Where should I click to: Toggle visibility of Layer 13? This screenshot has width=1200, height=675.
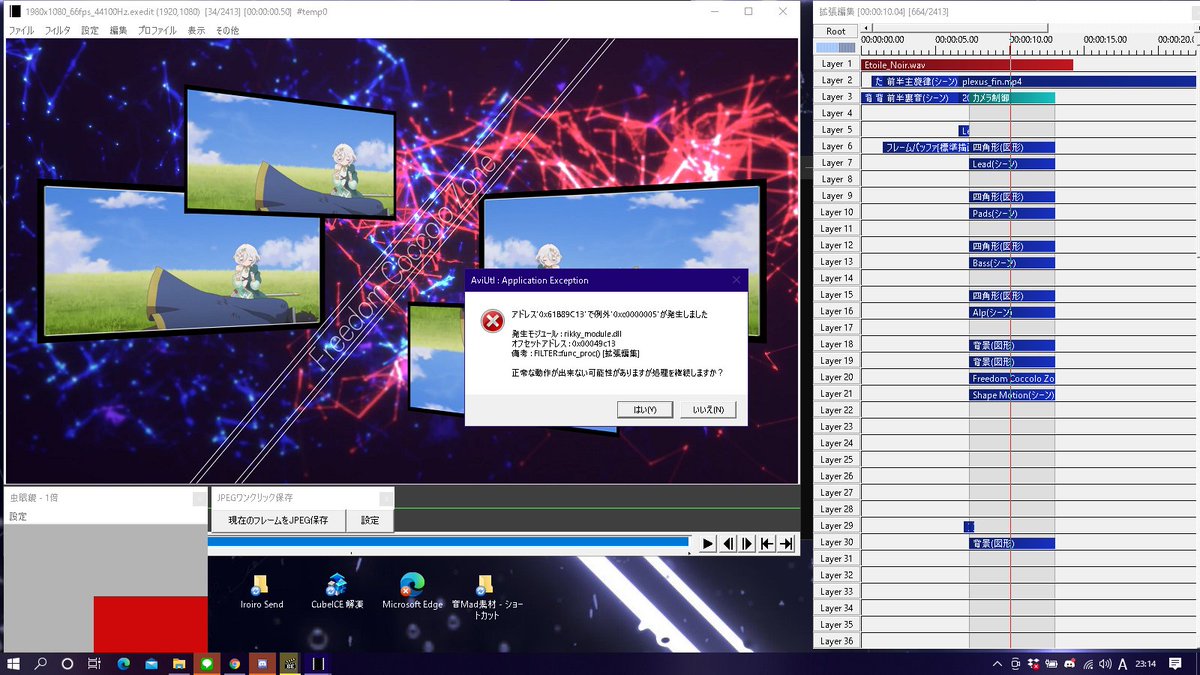(836, 262)
